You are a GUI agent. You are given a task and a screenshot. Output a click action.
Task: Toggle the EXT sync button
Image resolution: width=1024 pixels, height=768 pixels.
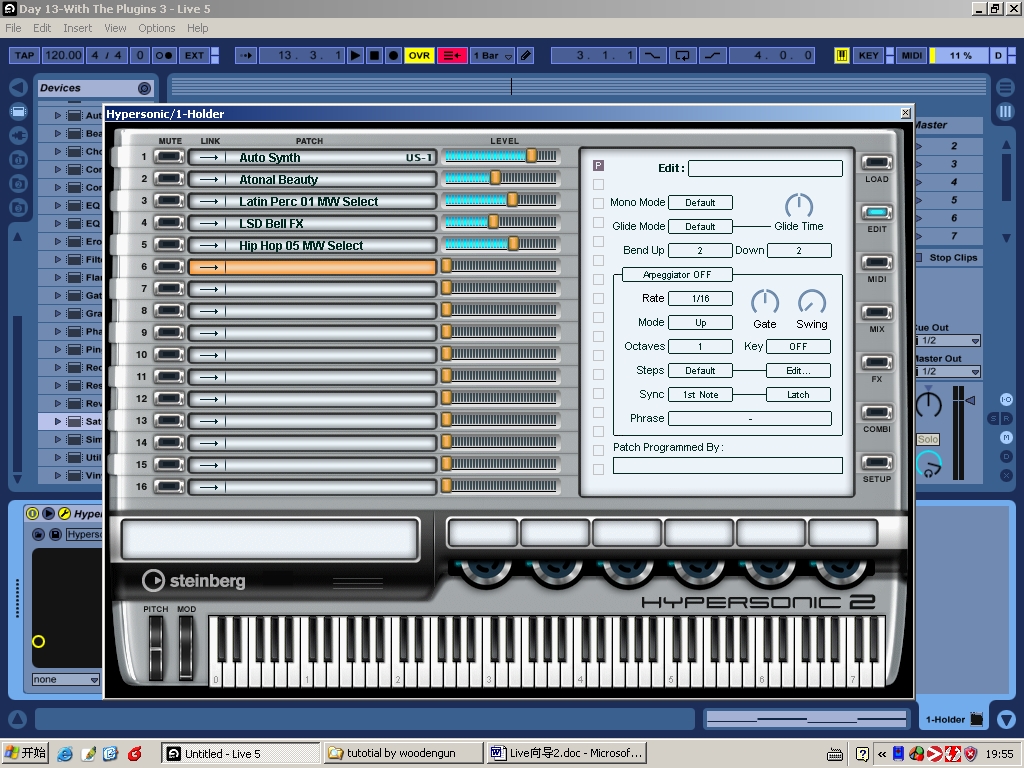pyautogui.click(x=195, y=56)
